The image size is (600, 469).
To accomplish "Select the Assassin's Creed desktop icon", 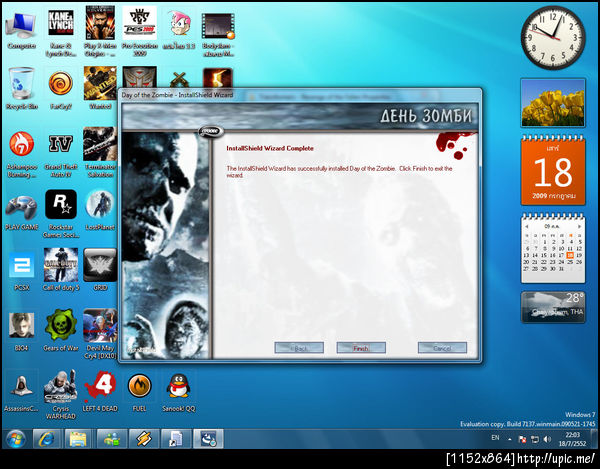I will [21, 393].
